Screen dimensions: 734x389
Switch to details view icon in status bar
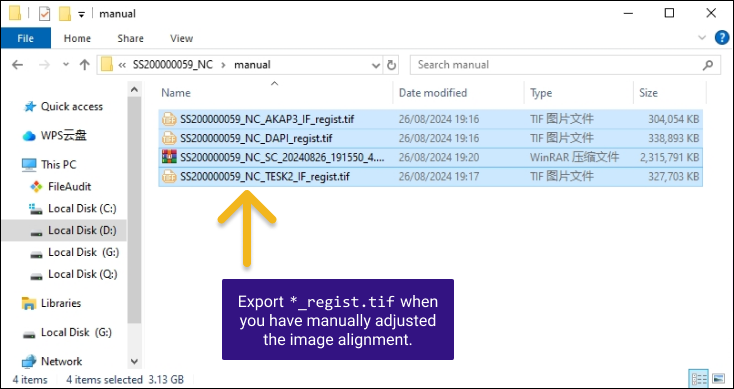pyautogui.click(x=699, y=378)
